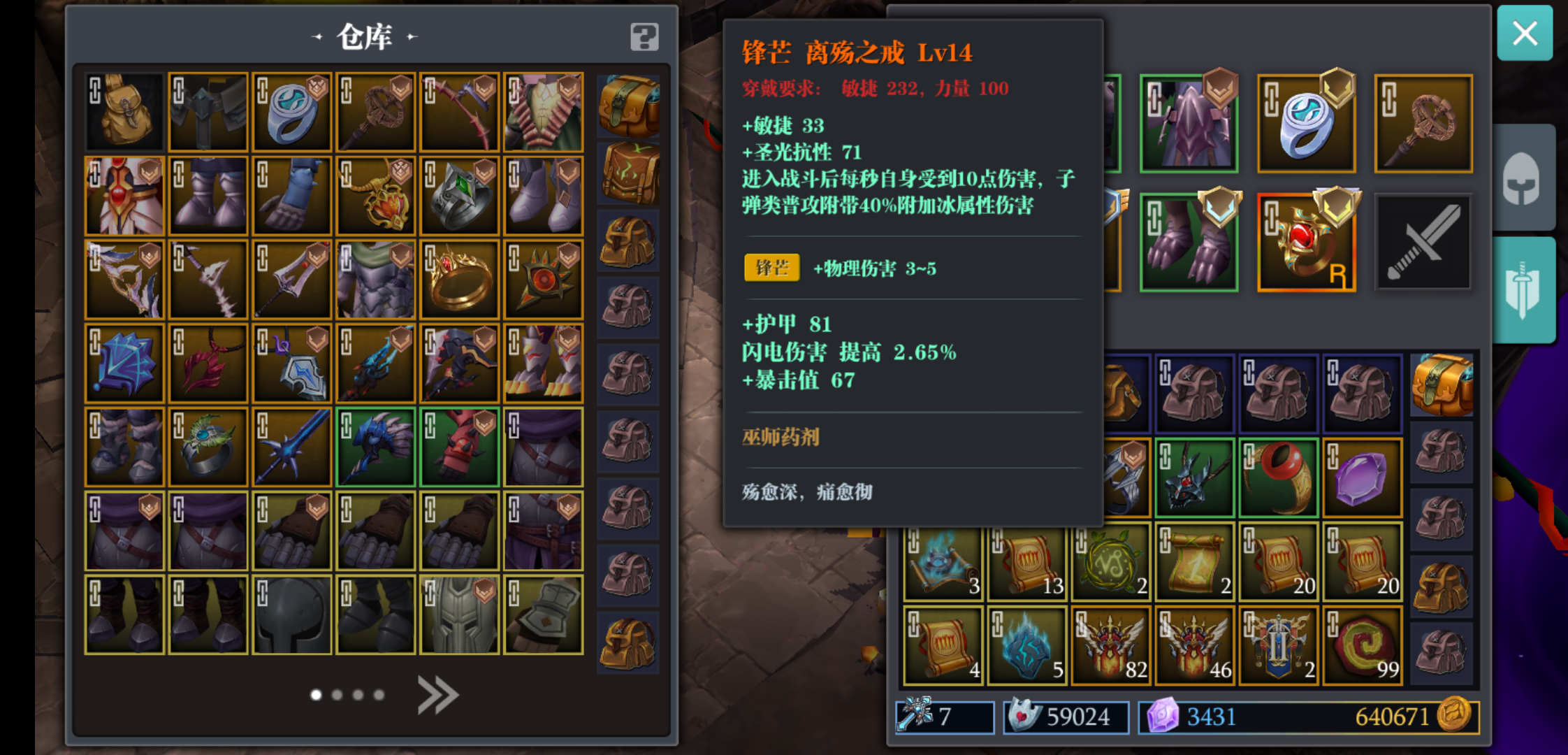The width and height of the screenshot is (1568, 755).
Task: Switch to the helmet equipment tab
Action: click(x=1523, y=179)
